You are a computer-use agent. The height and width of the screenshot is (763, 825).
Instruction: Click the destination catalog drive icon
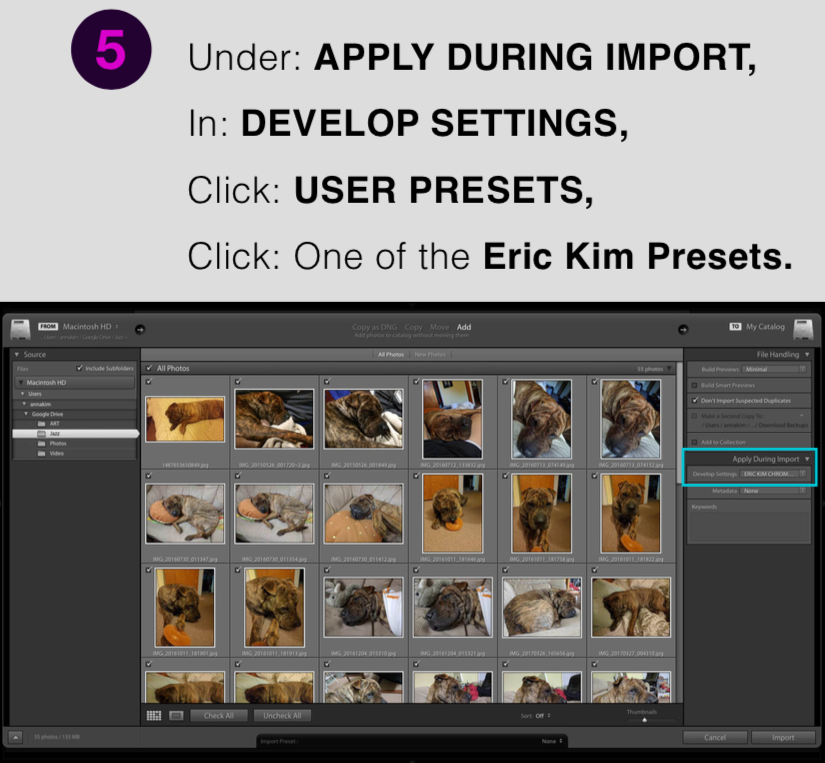point(802,328)
